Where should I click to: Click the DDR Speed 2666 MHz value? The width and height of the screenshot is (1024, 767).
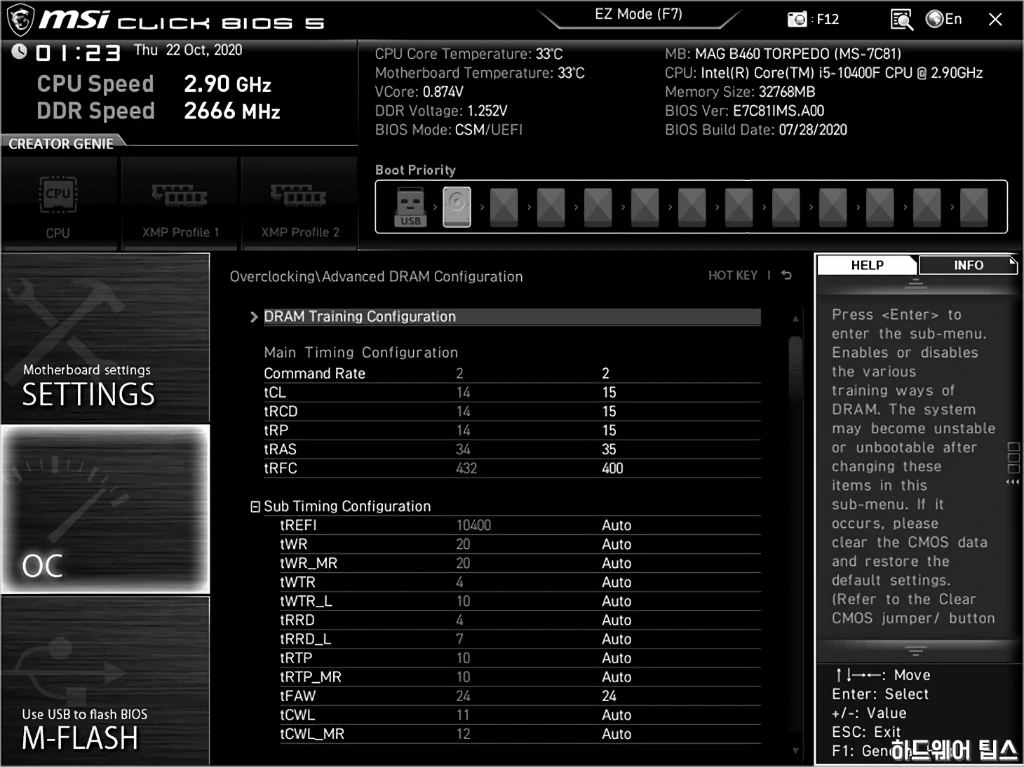coord(232,111)
